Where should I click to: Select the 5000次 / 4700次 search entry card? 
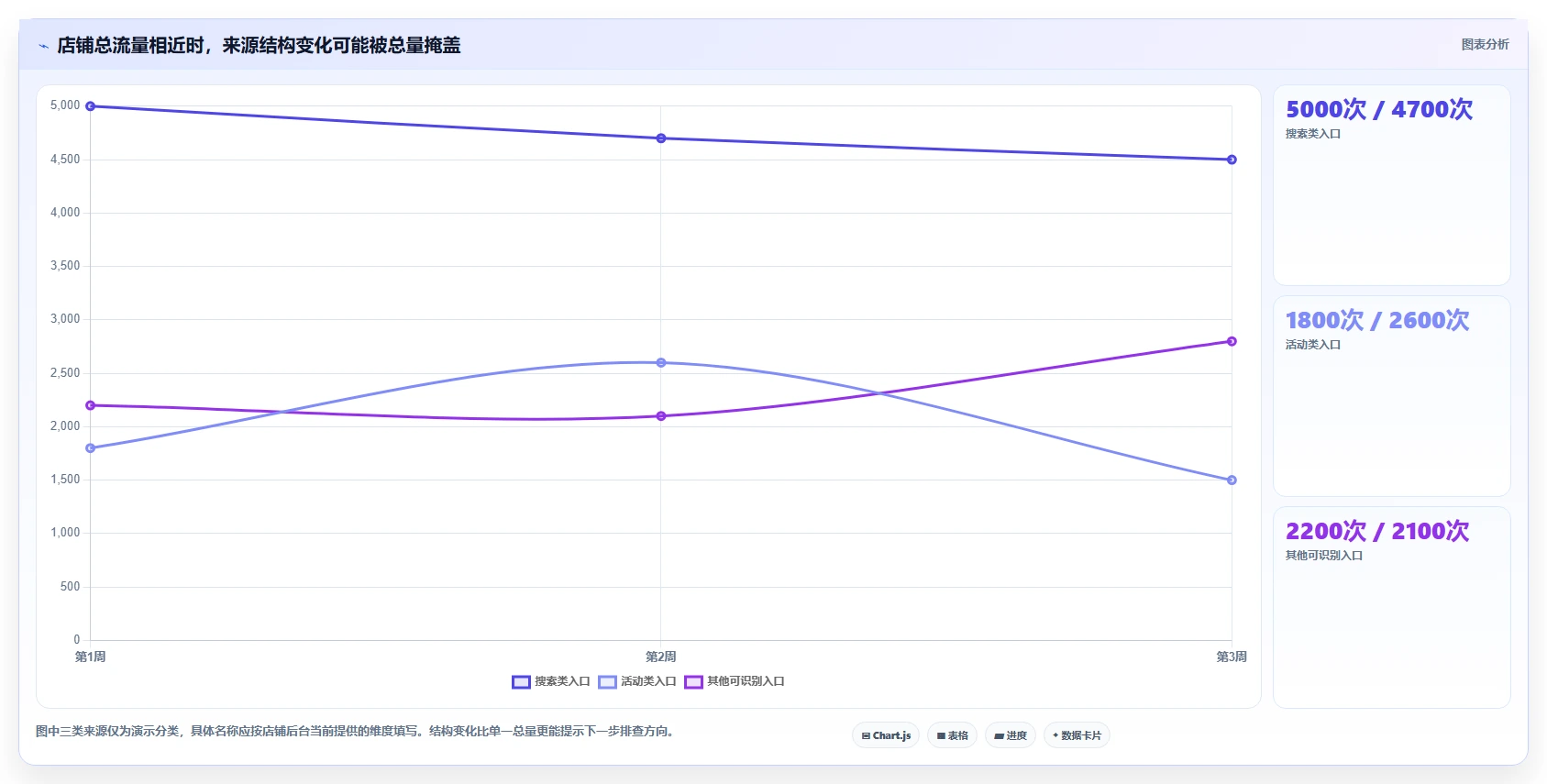tap(1391, 185)
